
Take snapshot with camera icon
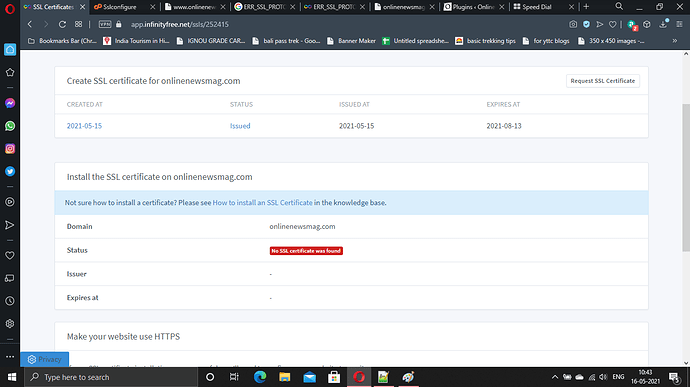coord(573,25)
